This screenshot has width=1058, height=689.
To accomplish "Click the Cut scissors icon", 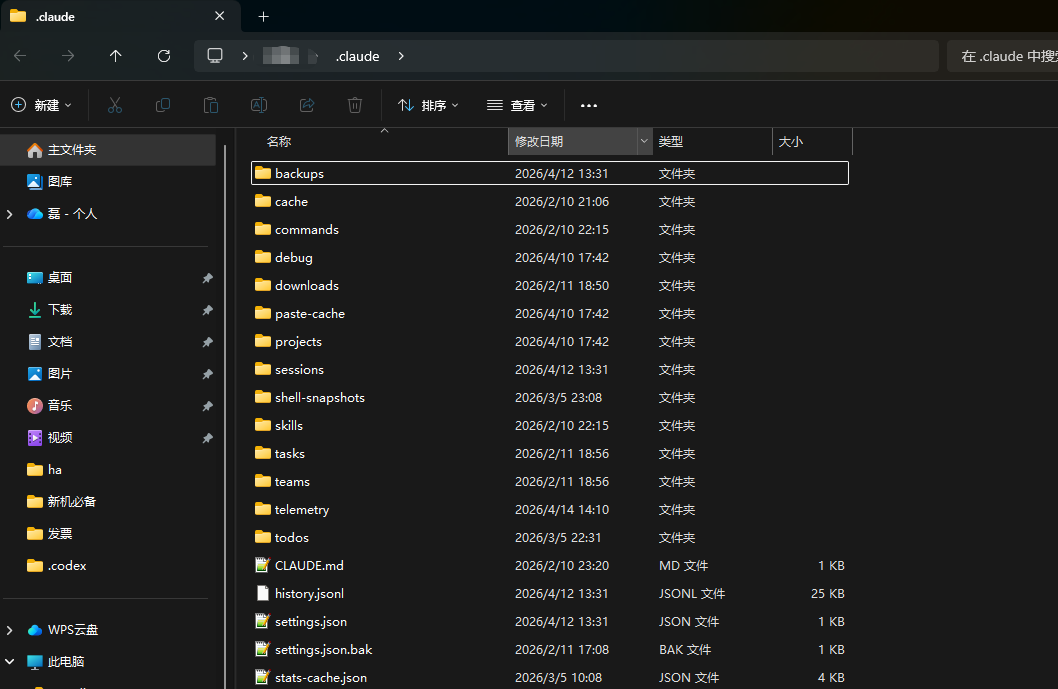I will point(115,105).
